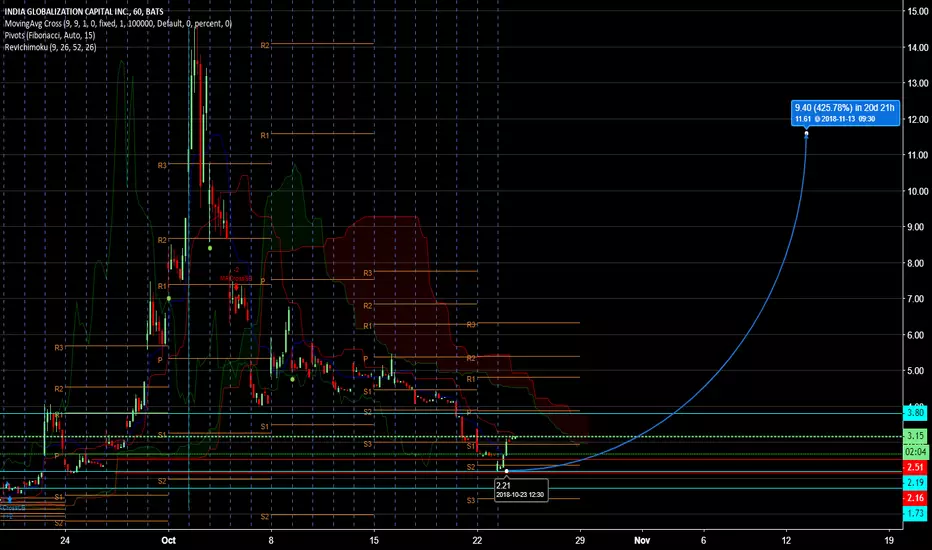Click 12.00 on the price axis
Image resolution: width=932 pixels, height=550 pixels.
coord(918,120)
